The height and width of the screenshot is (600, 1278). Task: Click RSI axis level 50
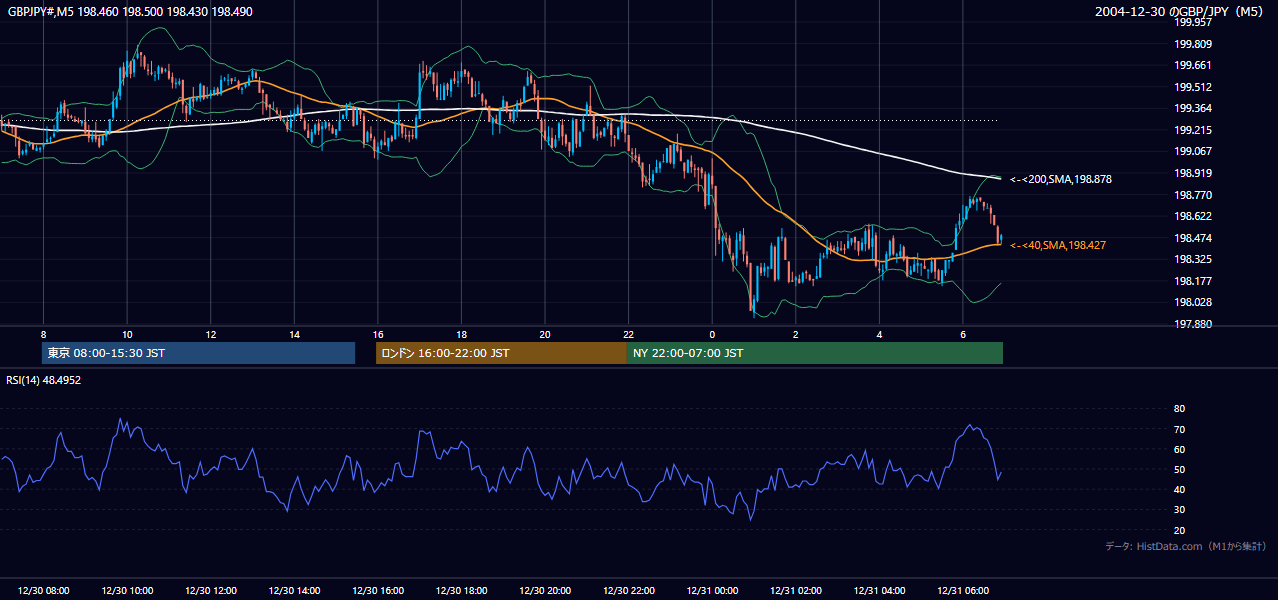click(1180, 470)
